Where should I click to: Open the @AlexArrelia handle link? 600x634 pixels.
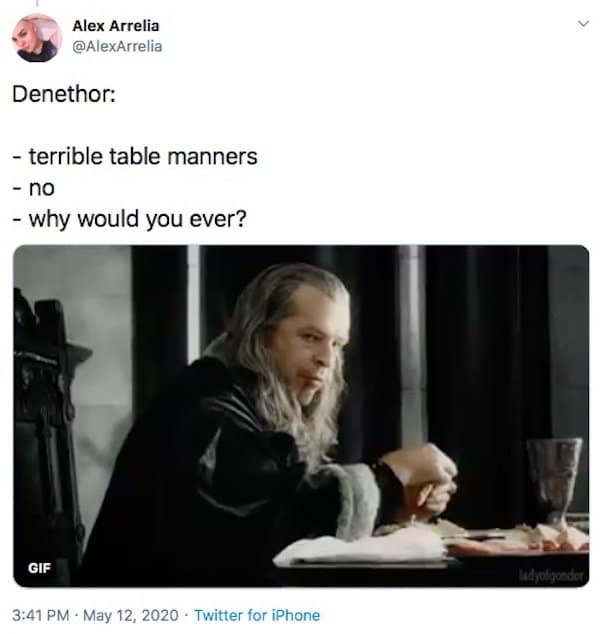click(117, 46)
